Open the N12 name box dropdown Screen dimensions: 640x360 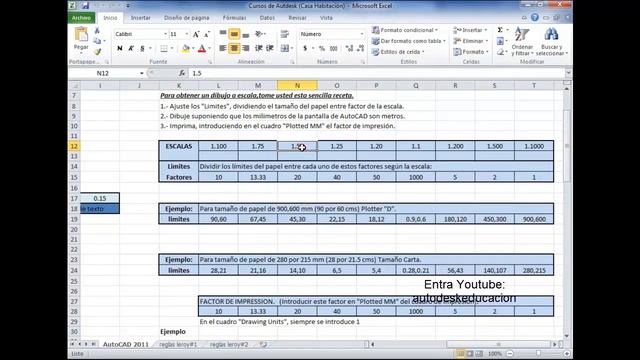tap(142, 73)
